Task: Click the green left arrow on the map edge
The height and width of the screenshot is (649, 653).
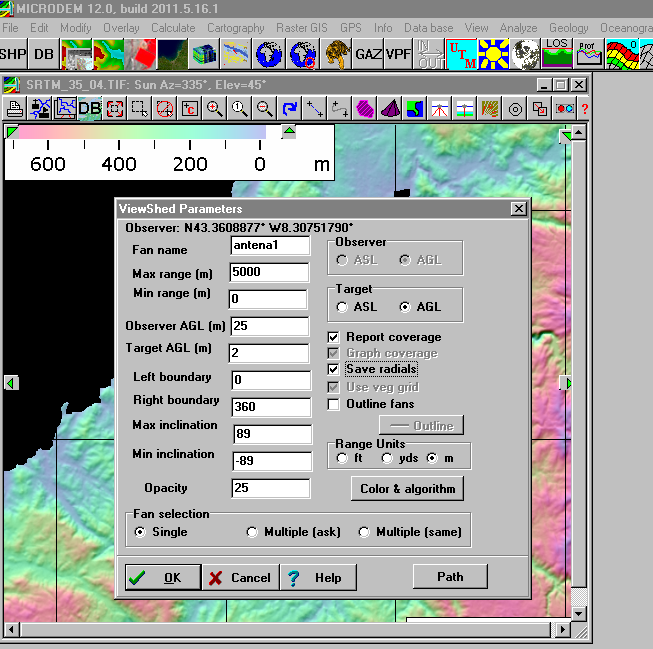Action: coord(11,383)
